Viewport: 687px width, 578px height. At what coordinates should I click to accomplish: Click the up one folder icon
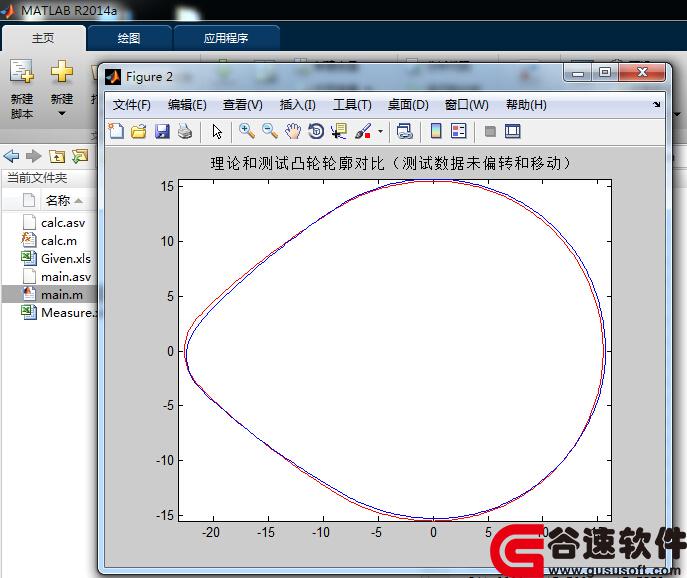57,156
